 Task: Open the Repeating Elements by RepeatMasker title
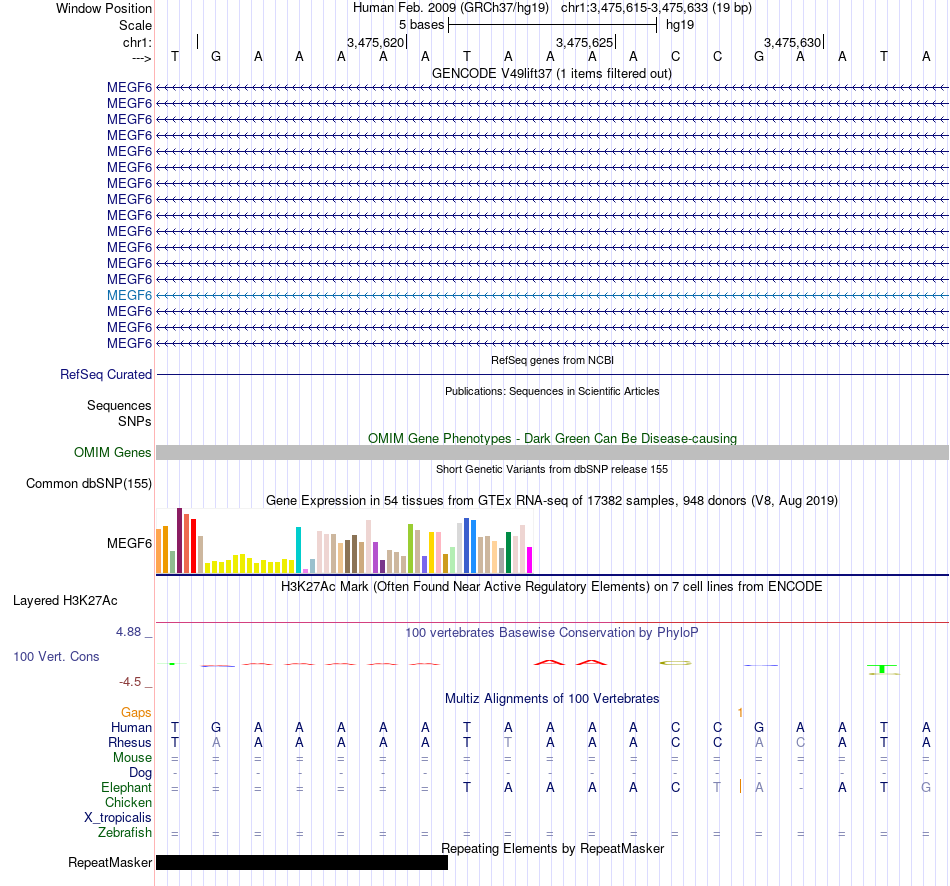552,848
